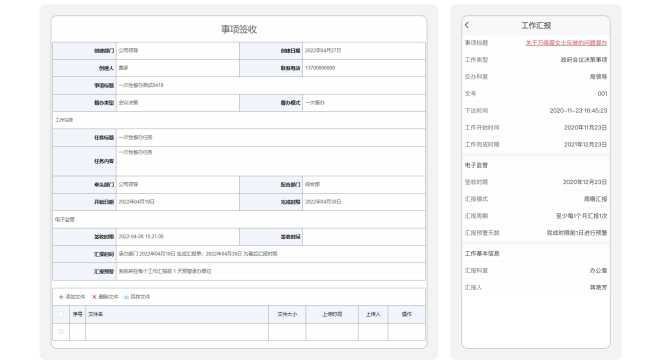Click the 工作汇报 panel title

(x=536, y=25)
